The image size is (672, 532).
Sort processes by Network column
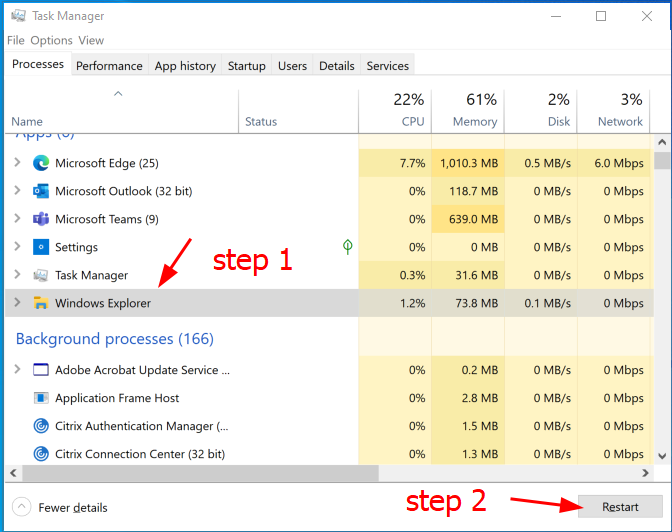tap(613, 111)
